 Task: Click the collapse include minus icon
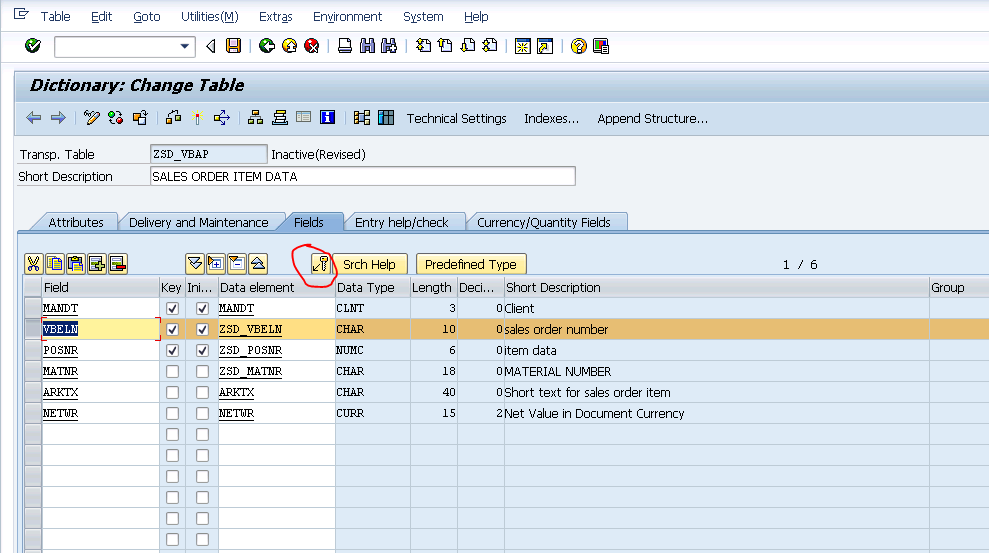coord(237,264)
